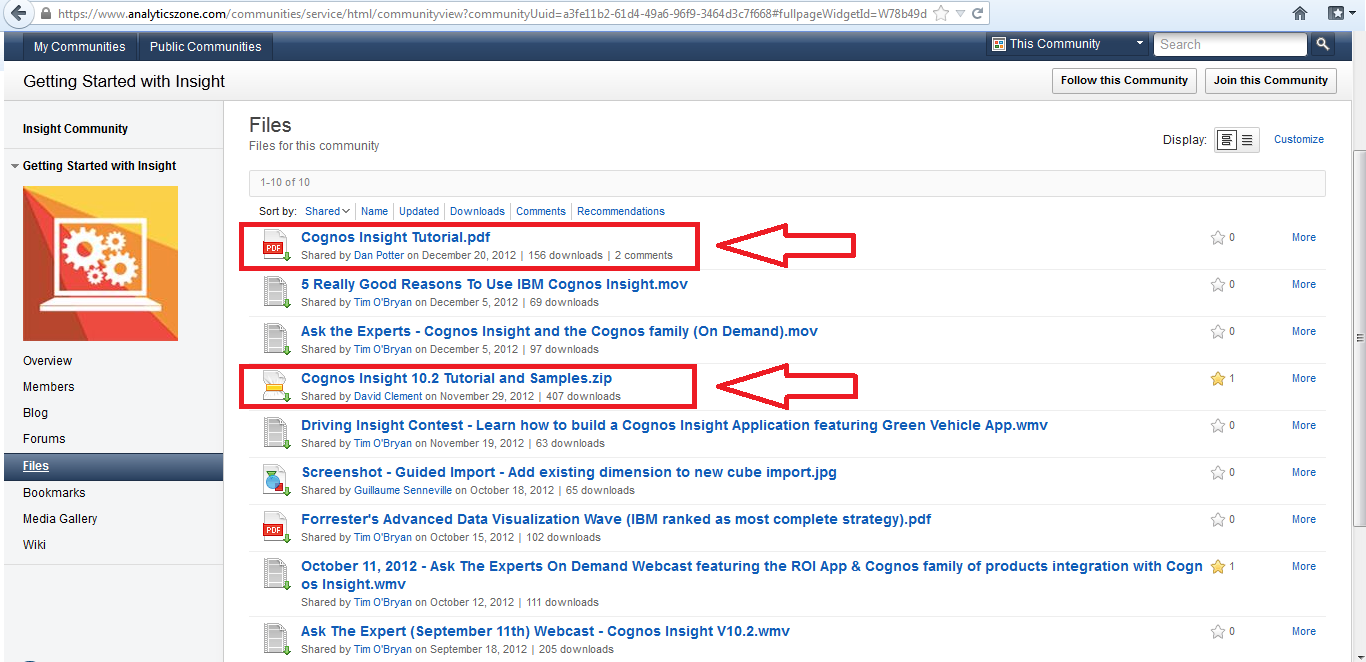Screen dimensions: 1366x662
Task: Sort files by Comments
Action: (x=541, y=211)
